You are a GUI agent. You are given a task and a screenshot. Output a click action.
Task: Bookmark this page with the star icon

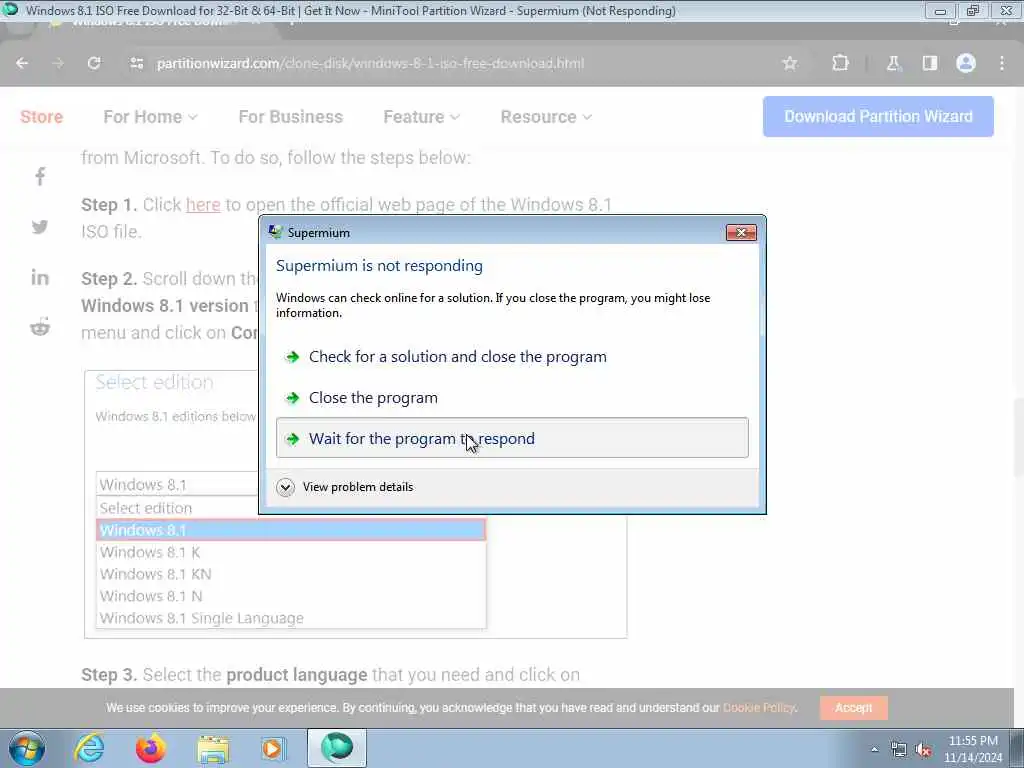(790, 63)
